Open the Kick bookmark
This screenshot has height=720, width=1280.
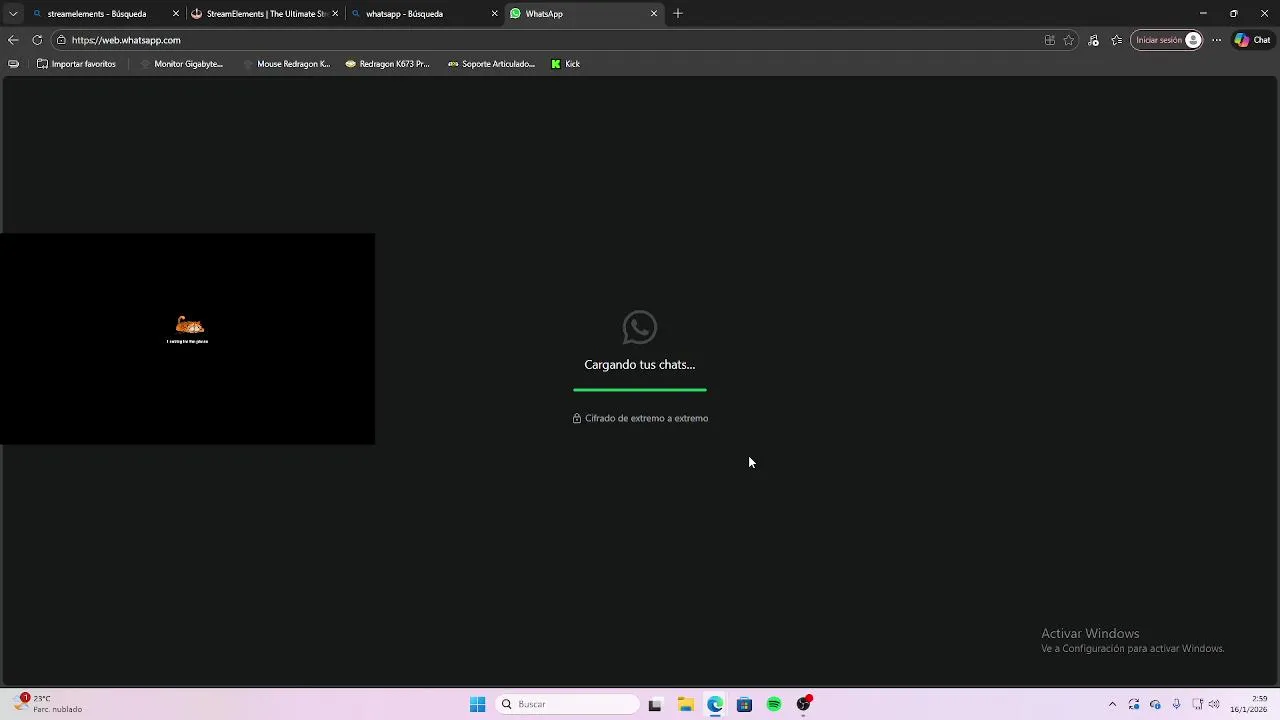[565, 64]
